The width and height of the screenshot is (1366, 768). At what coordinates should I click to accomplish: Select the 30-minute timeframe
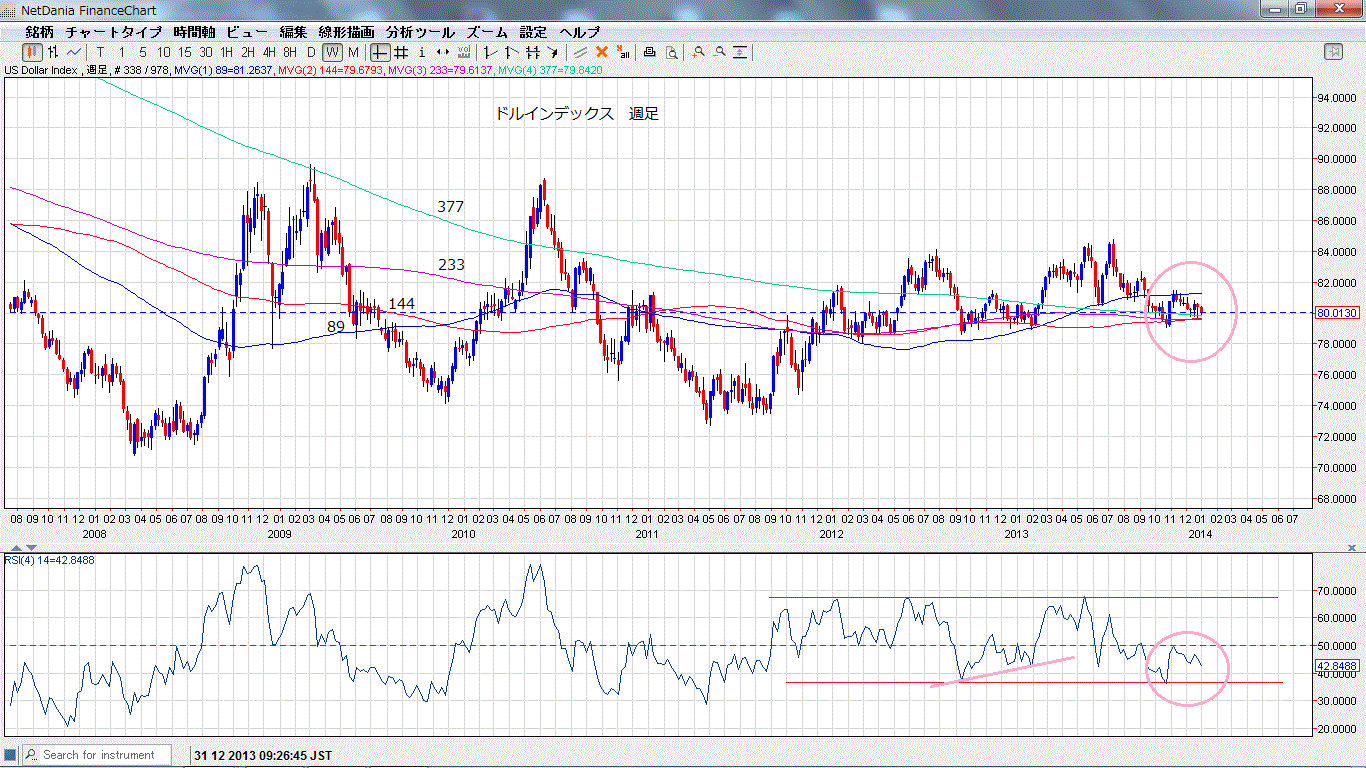(x=206, y=52)
